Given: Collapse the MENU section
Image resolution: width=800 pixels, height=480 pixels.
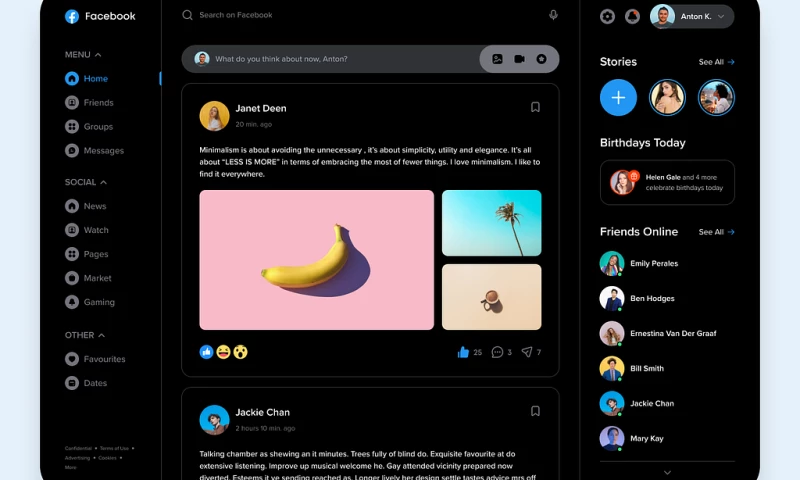Looking at the screenshot, I should [x=98, y=55].
